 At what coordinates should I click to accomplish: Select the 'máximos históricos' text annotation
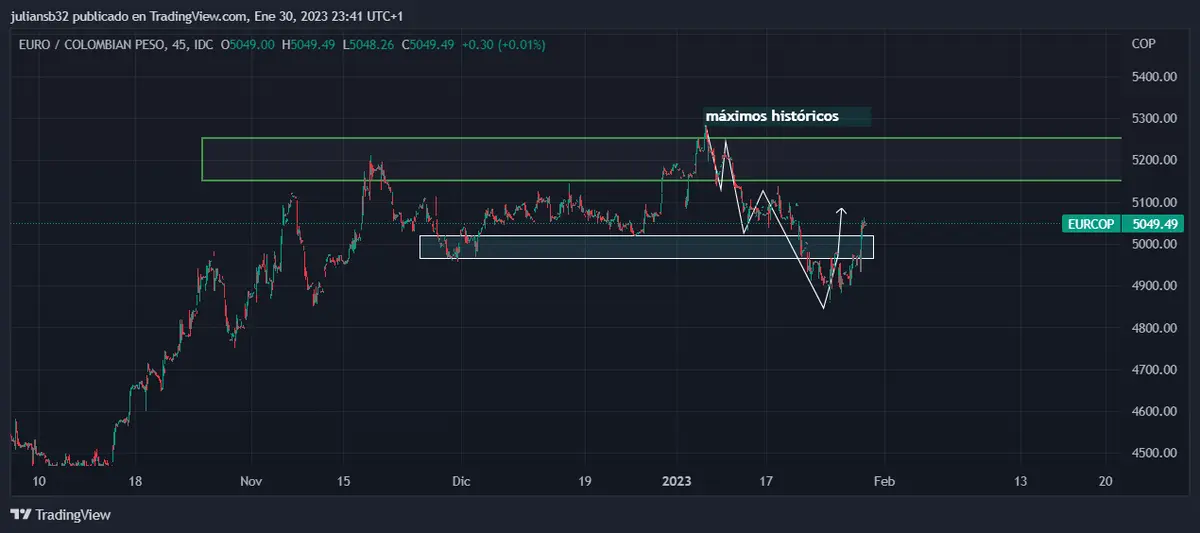[x=772, y=116]
